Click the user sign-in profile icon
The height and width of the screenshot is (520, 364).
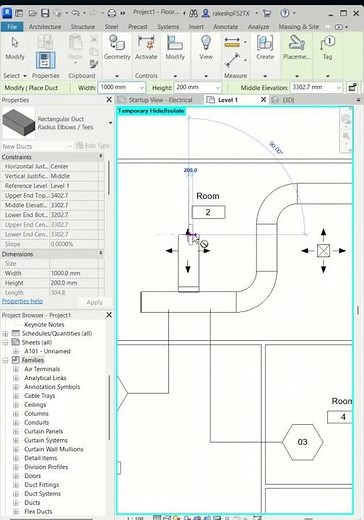point(206,13)
